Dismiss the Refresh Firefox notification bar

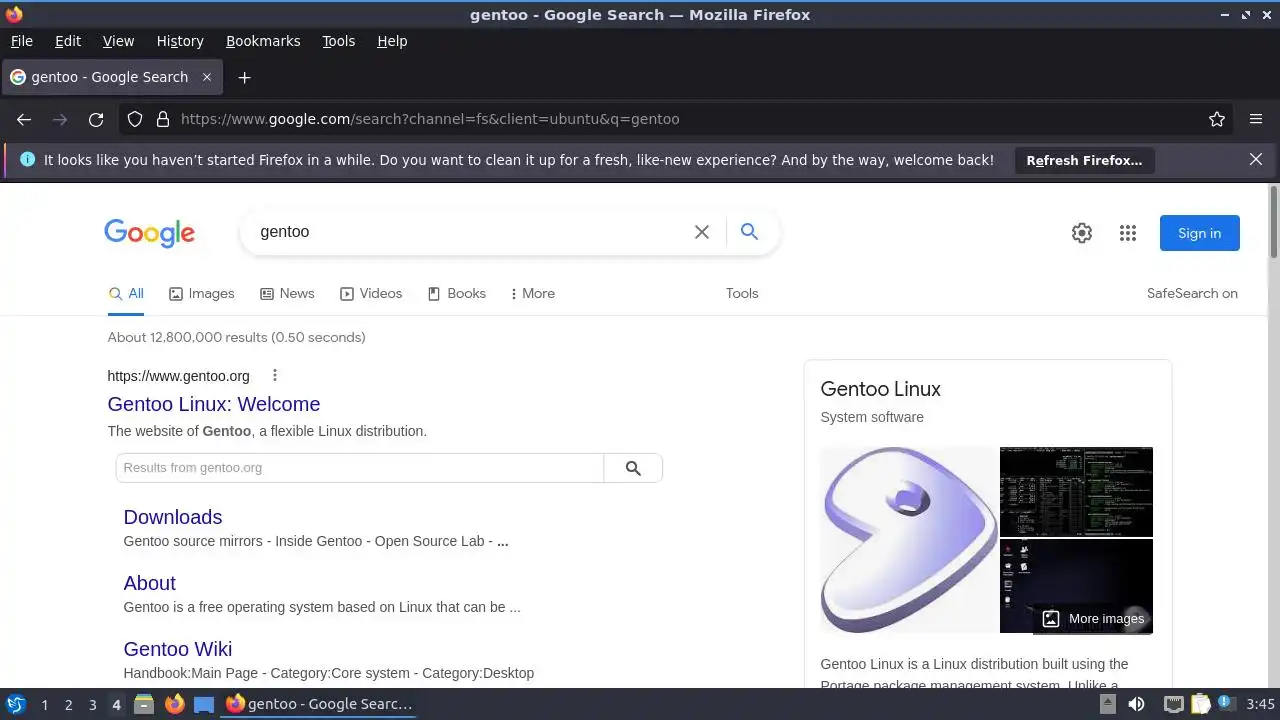[x=1256, y=159]
